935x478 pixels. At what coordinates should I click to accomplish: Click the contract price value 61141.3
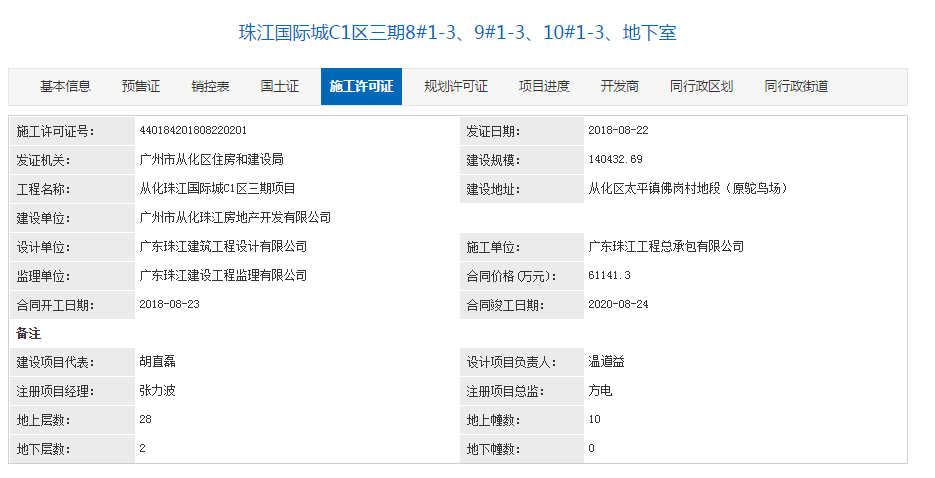click(609, 275)
